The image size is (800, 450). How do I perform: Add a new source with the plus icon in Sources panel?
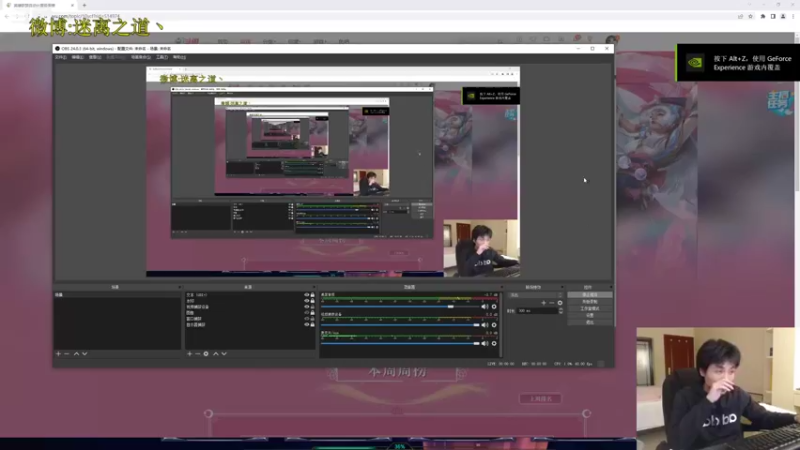point(189,354)
